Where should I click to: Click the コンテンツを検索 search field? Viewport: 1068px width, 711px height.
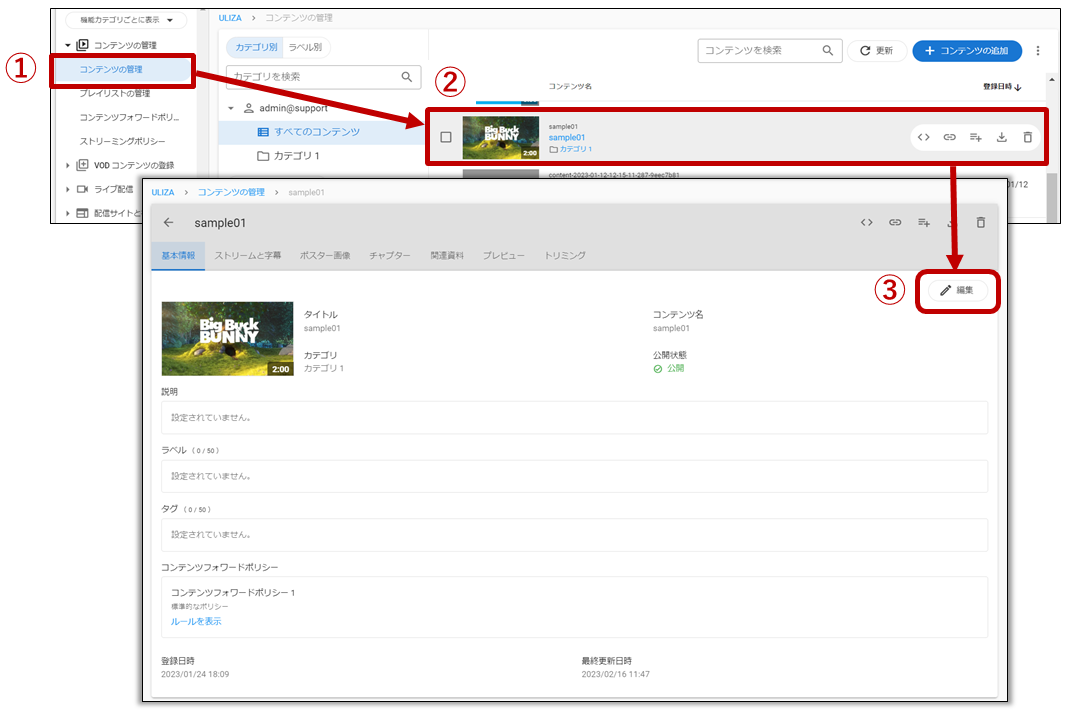click(x=760, y=50)
